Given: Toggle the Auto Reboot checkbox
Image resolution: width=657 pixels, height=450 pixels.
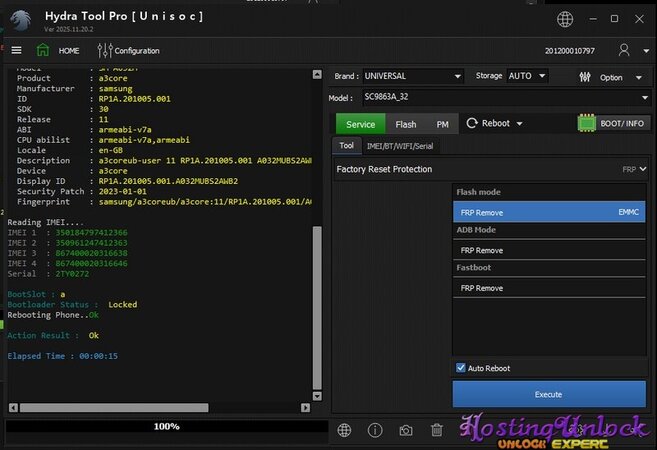Looking at the screenshot, I should [461, 368].
